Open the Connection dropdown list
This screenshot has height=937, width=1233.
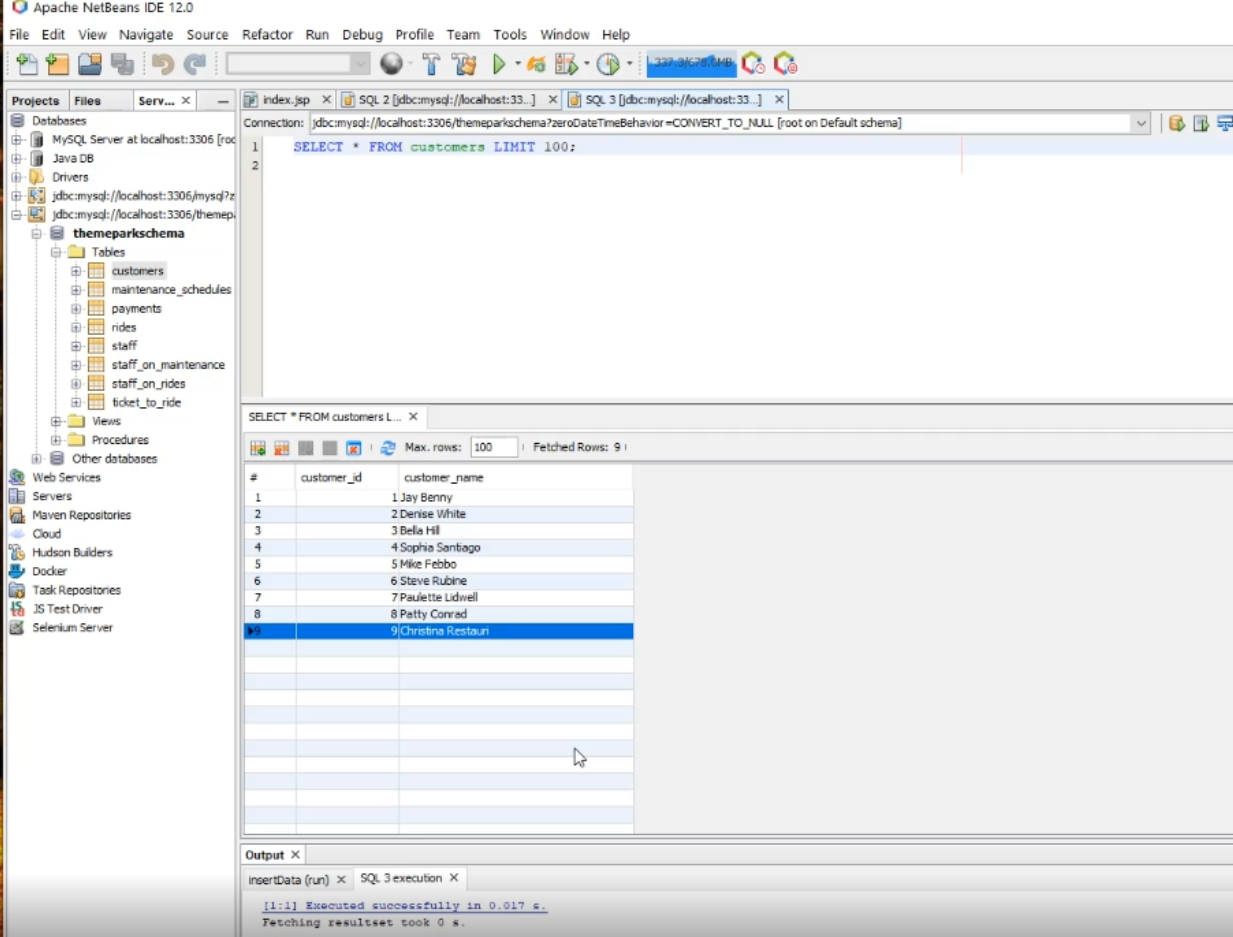click(1141, 123)
